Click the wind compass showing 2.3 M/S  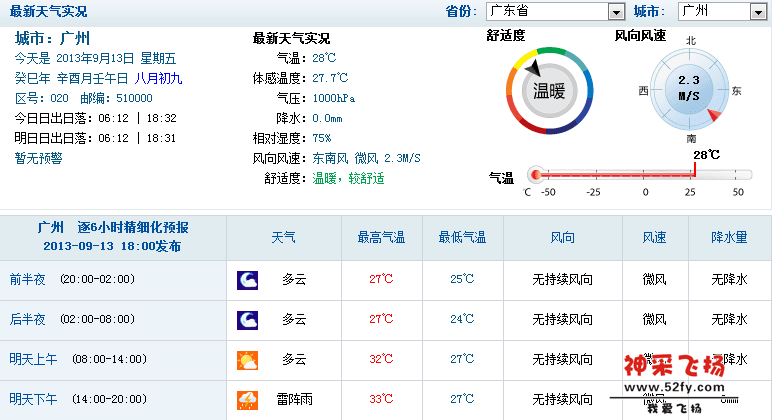[689, 91]
